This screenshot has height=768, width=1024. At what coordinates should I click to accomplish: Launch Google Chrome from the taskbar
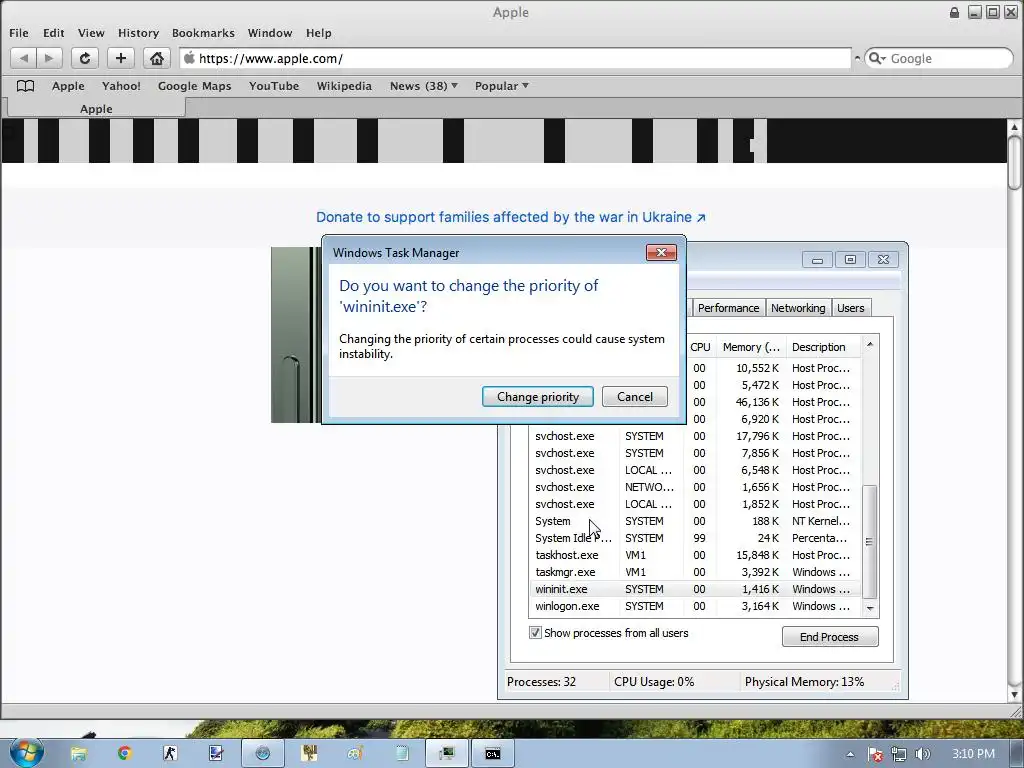tap(124, 754)
